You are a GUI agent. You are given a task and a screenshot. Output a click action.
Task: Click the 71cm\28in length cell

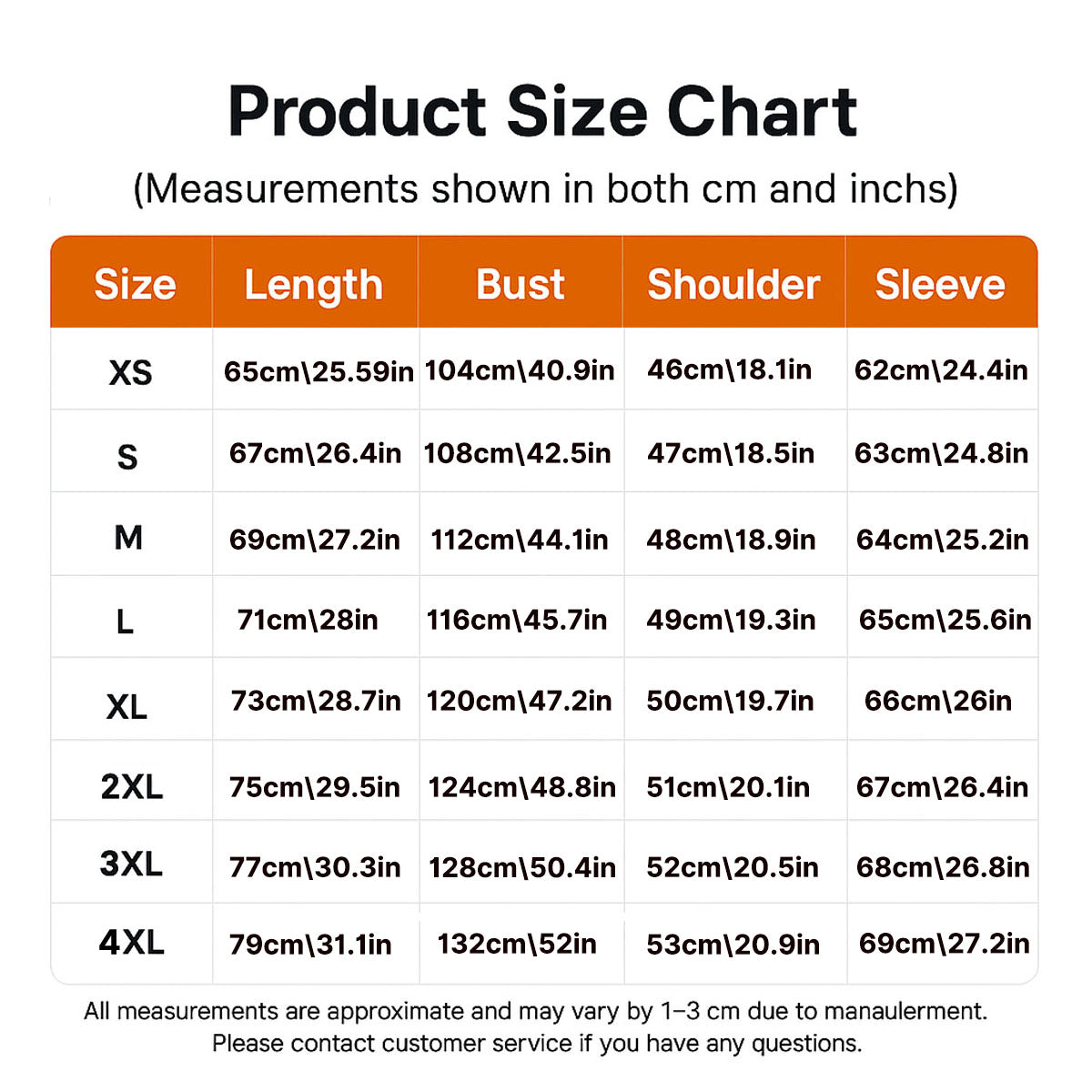tap(308, 620)
